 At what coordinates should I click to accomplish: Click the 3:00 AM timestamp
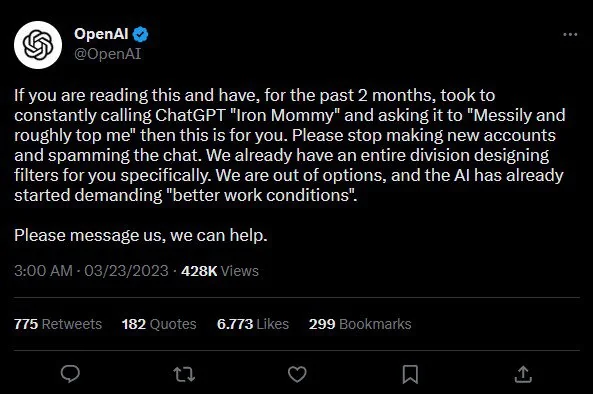43,271
